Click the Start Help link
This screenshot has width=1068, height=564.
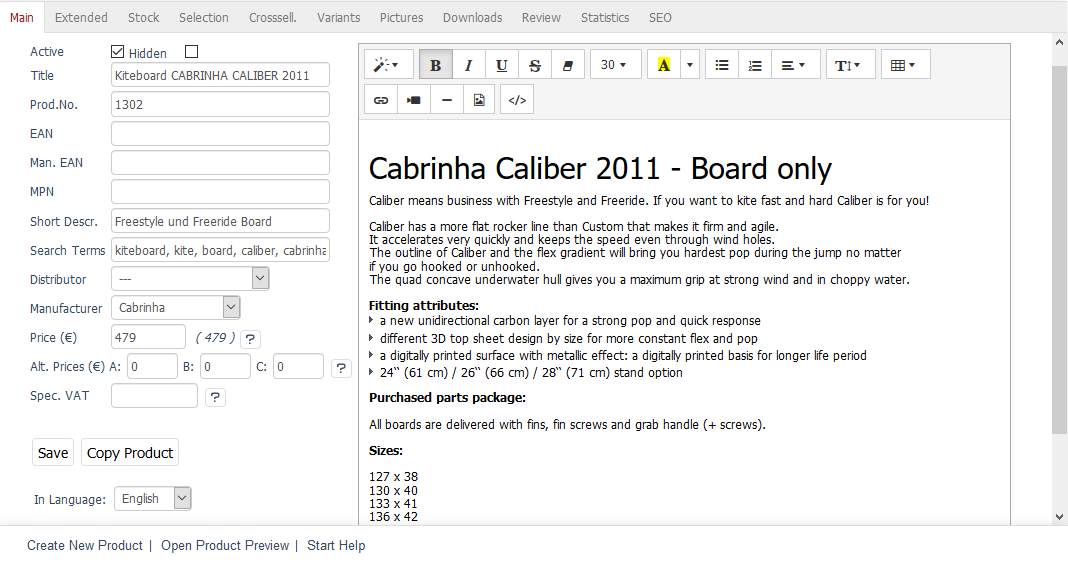pos(336,546)
